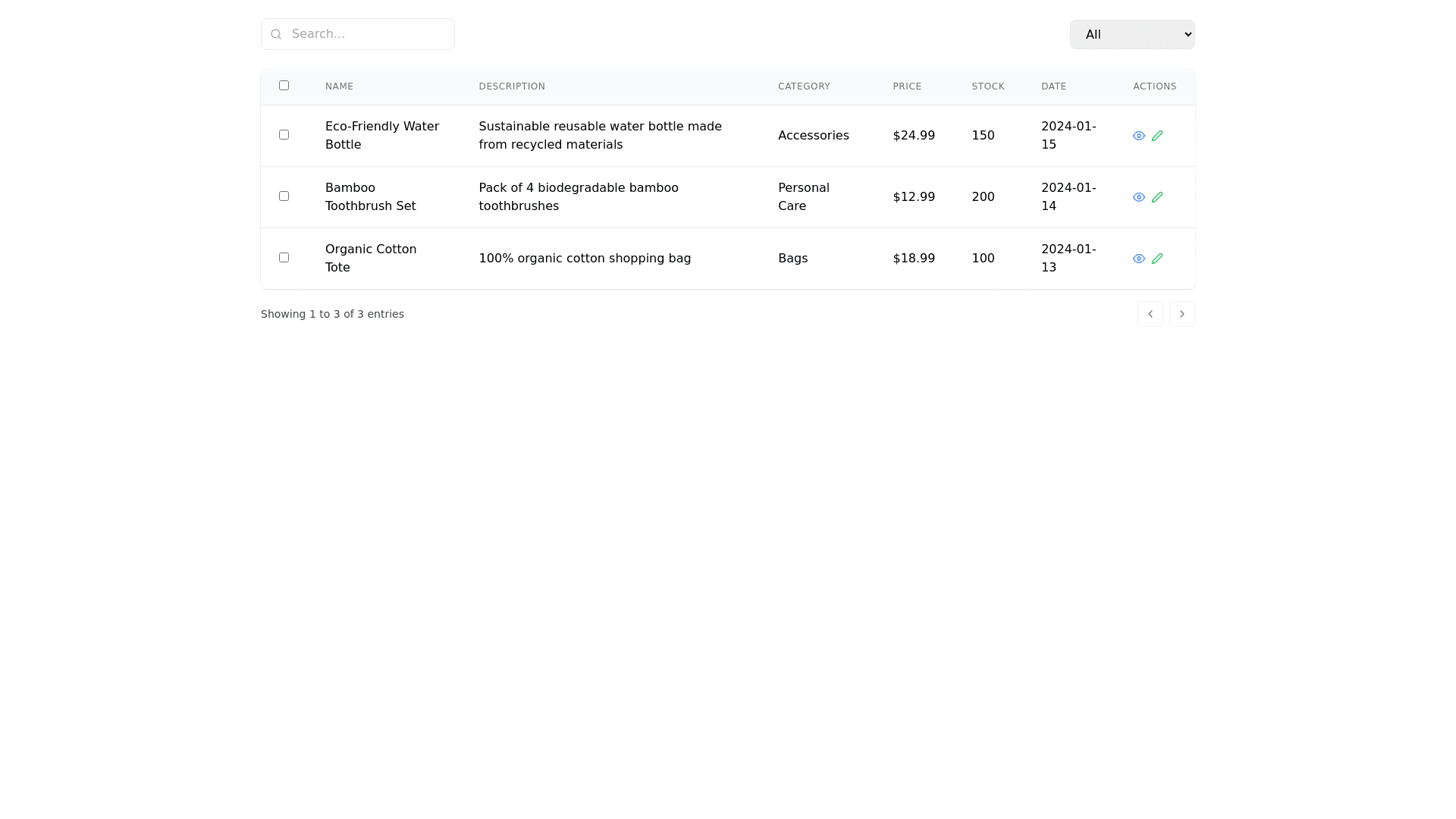Check the Bamboo Toothbrush Set row
Image resolution: width=1456 pixels, height=819 pixels.
[x=284, y=196]
